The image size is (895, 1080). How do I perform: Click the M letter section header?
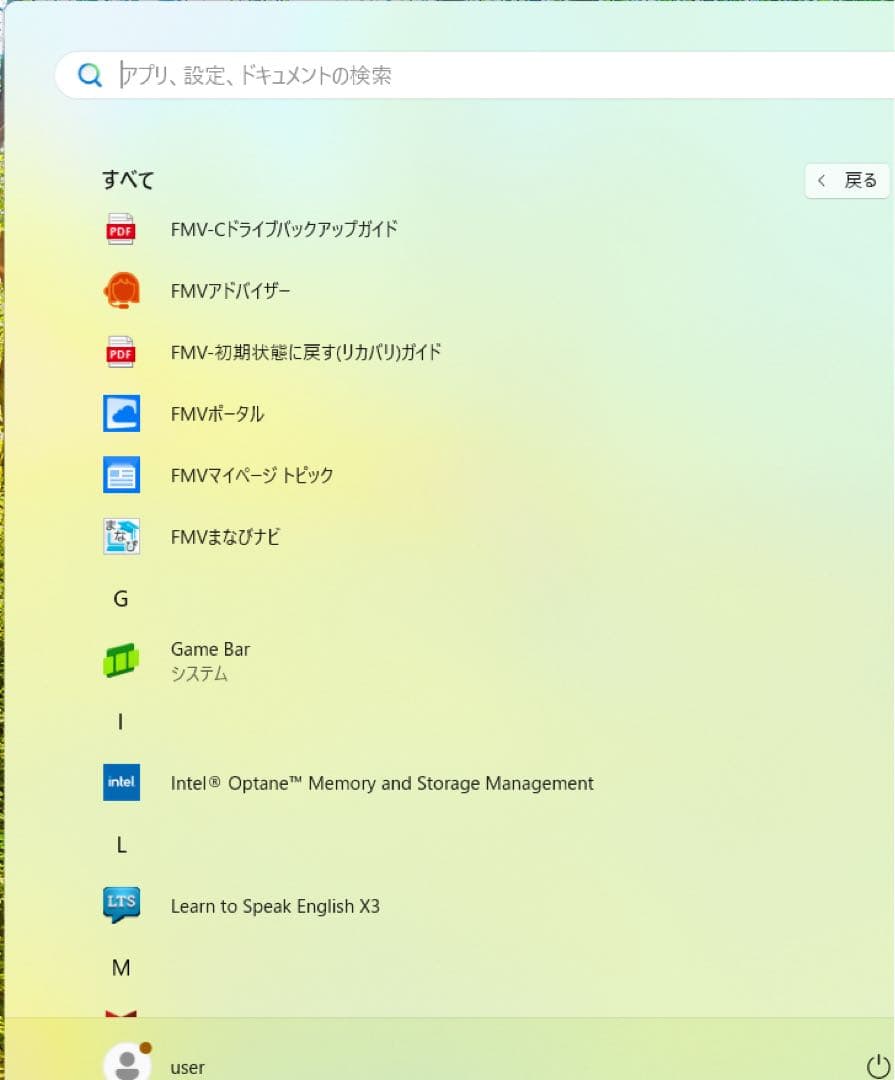(x=120, y=967)
